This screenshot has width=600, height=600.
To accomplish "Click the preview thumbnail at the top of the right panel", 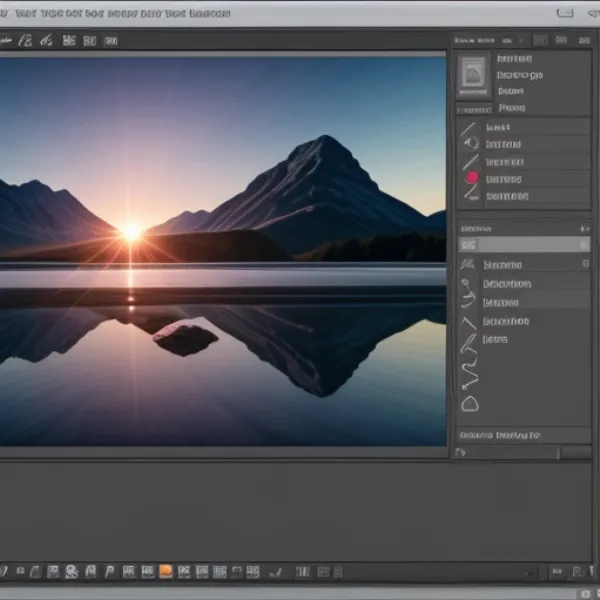I will coord(473,74).
